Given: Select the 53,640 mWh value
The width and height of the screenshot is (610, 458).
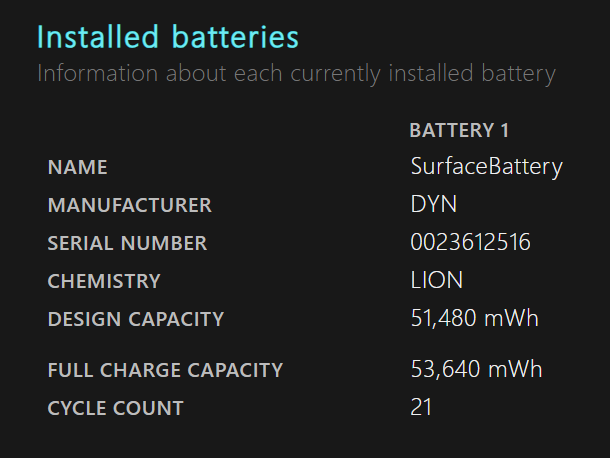Looking at the screenshot, I should [476, 369].
